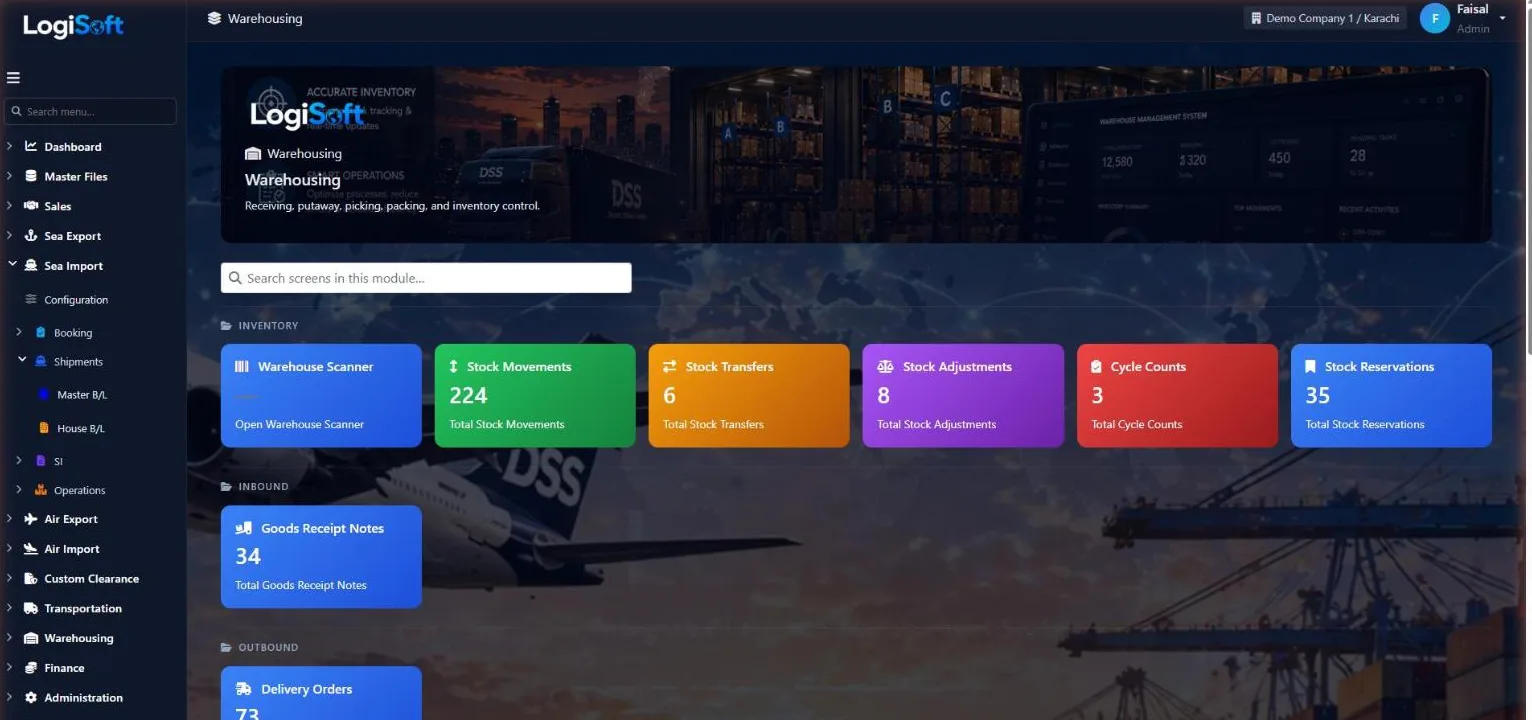Click Open Warehouse Scanner link
The image size is (1532, 720).
tap(299, 424)
